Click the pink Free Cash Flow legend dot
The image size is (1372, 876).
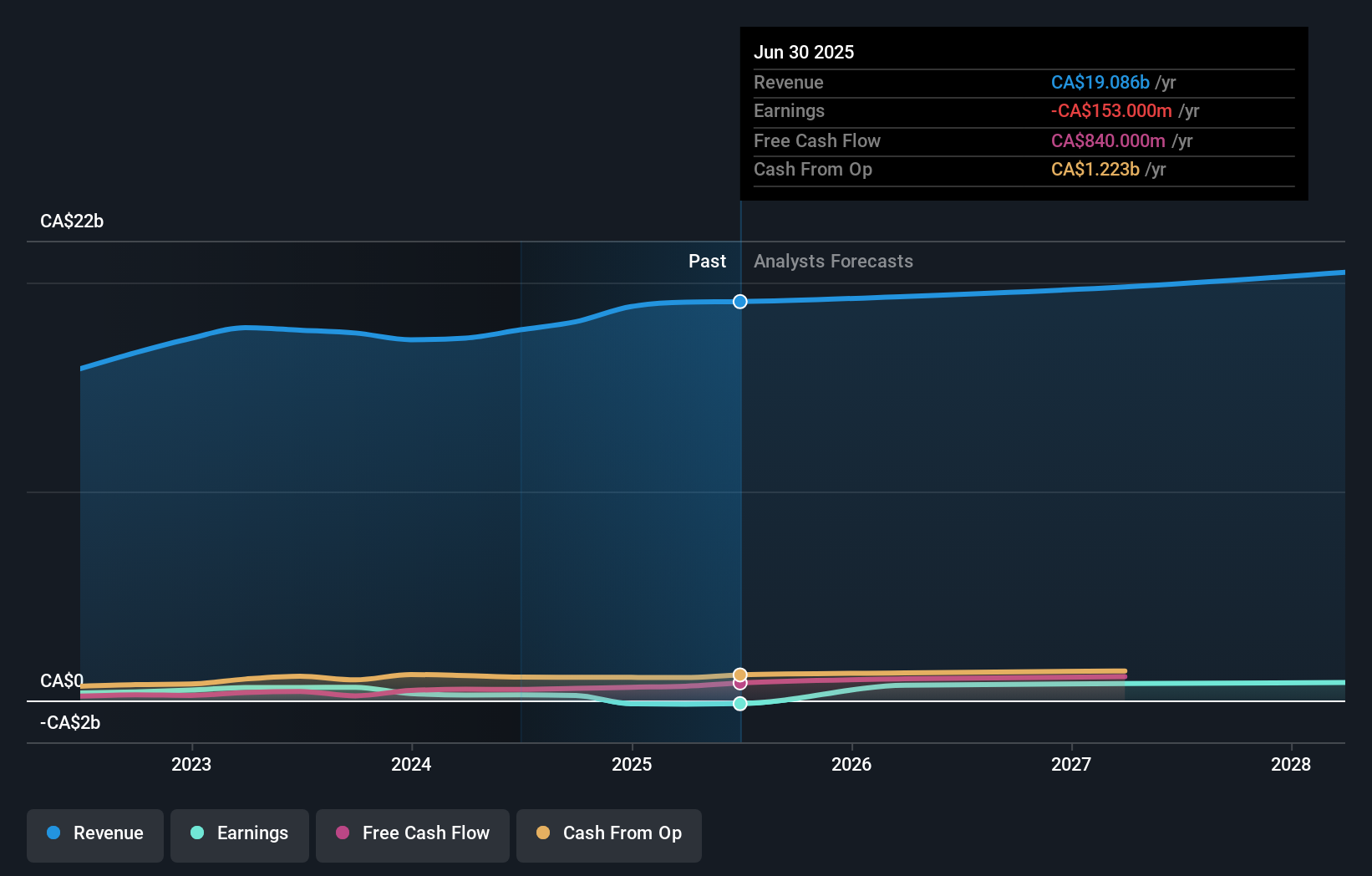(x=342, y=833)
